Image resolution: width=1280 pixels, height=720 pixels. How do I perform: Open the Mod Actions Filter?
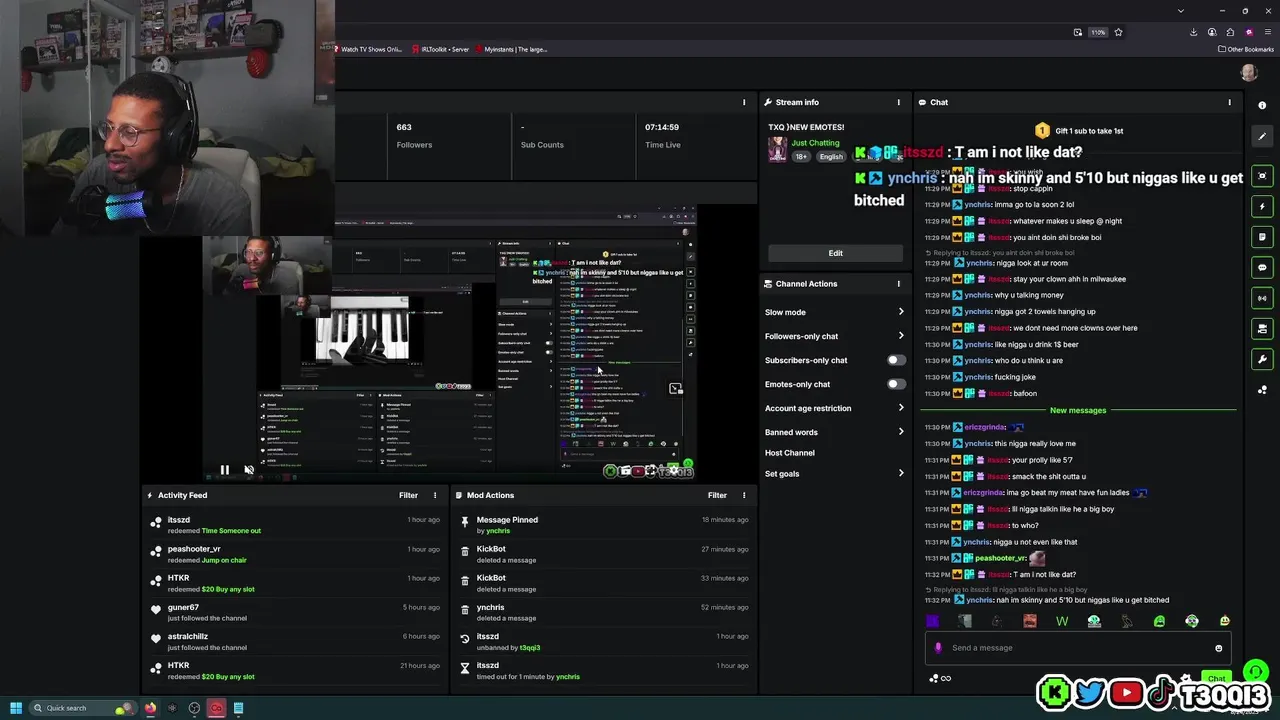point(717,495)
